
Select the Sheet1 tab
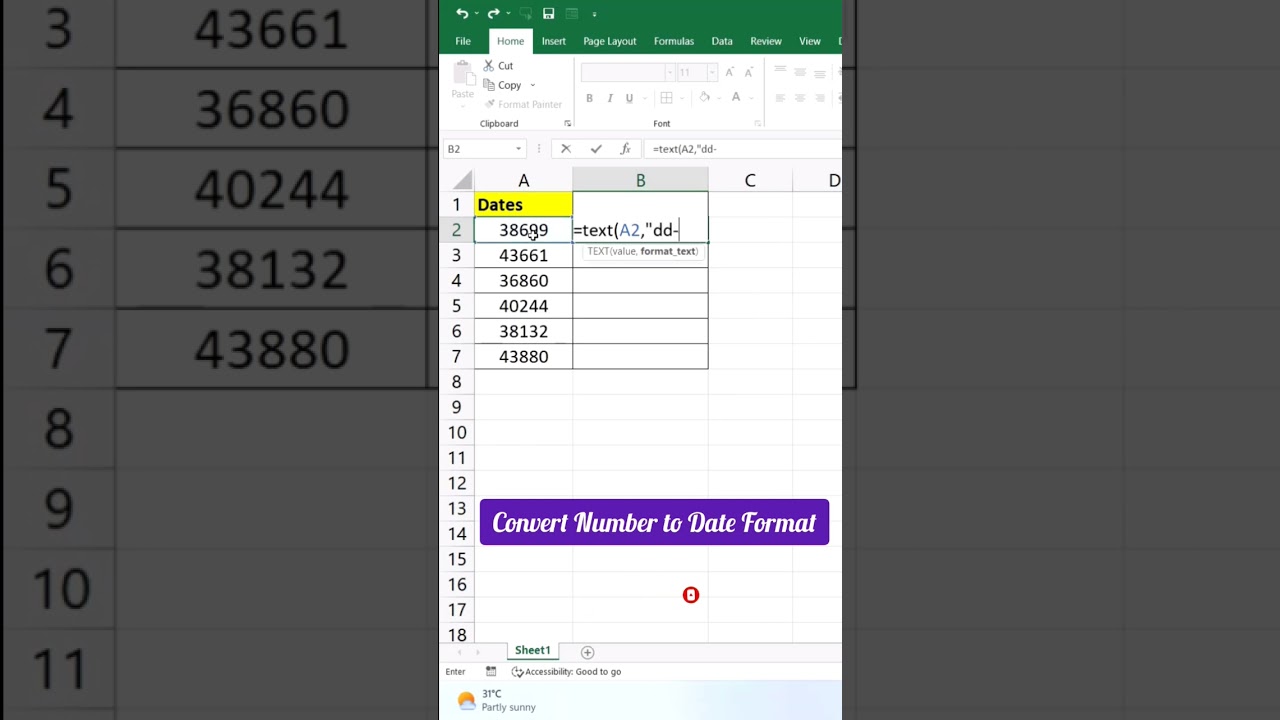(532, 651)
